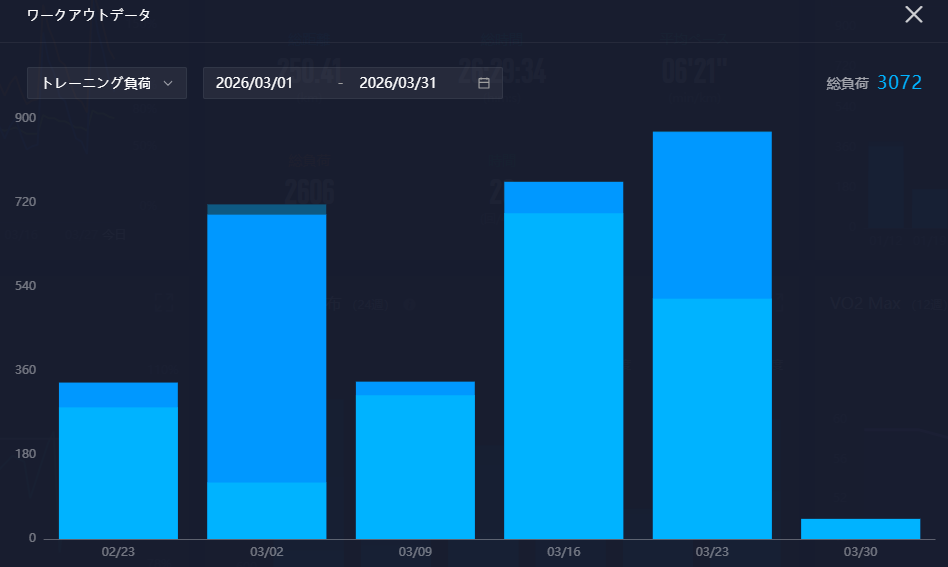Screen dimensions: 948x567
Task: Click the tall light segment of 03/16 bar
Action: click(x=563, y=375)
